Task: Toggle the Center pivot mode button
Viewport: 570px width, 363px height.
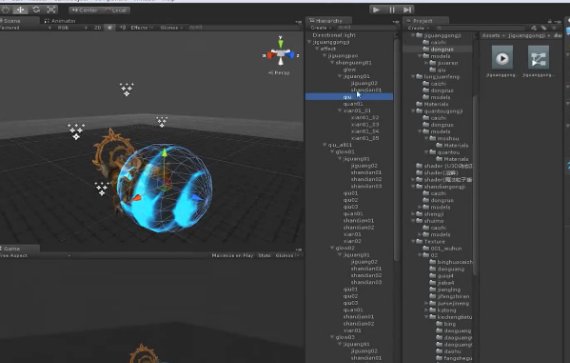Action: pyautogui.click(x=84, y=10)
